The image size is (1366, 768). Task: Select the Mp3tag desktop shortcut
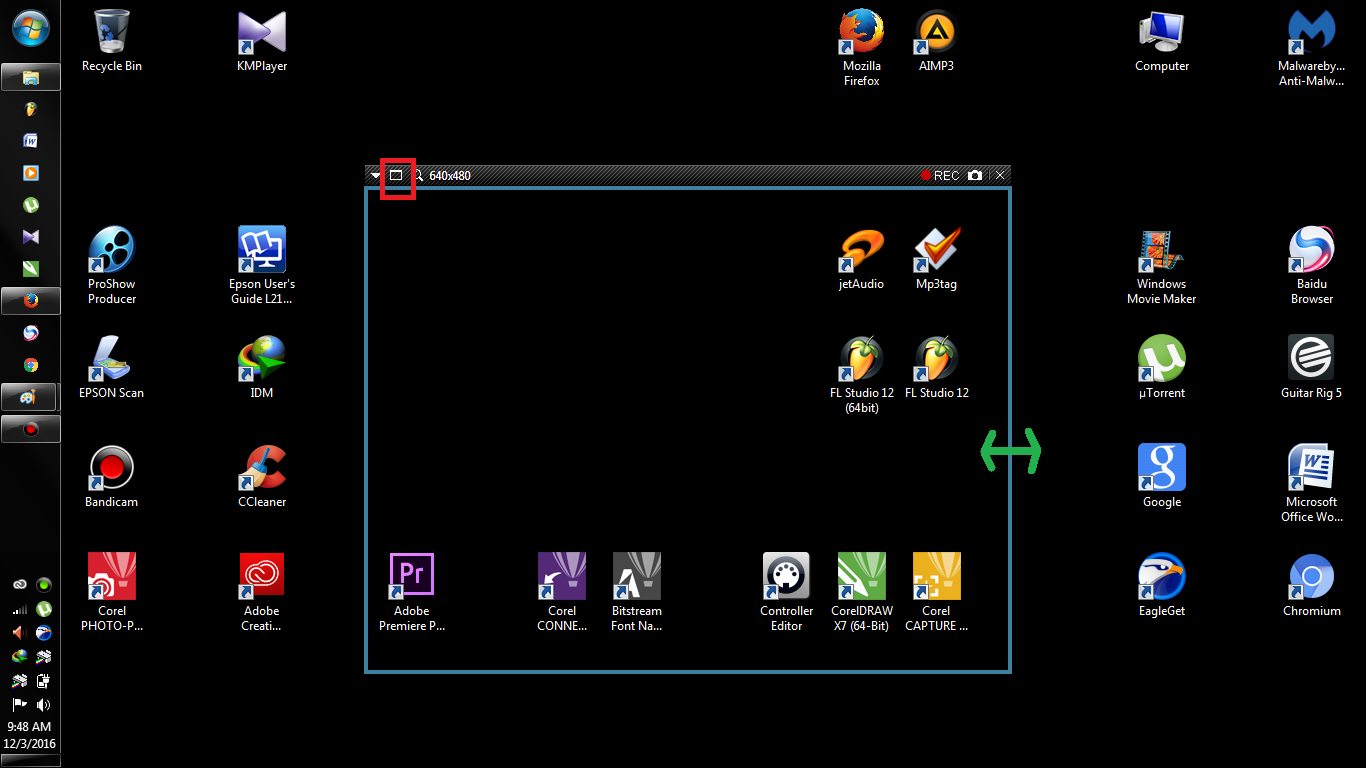coord(937,259)
